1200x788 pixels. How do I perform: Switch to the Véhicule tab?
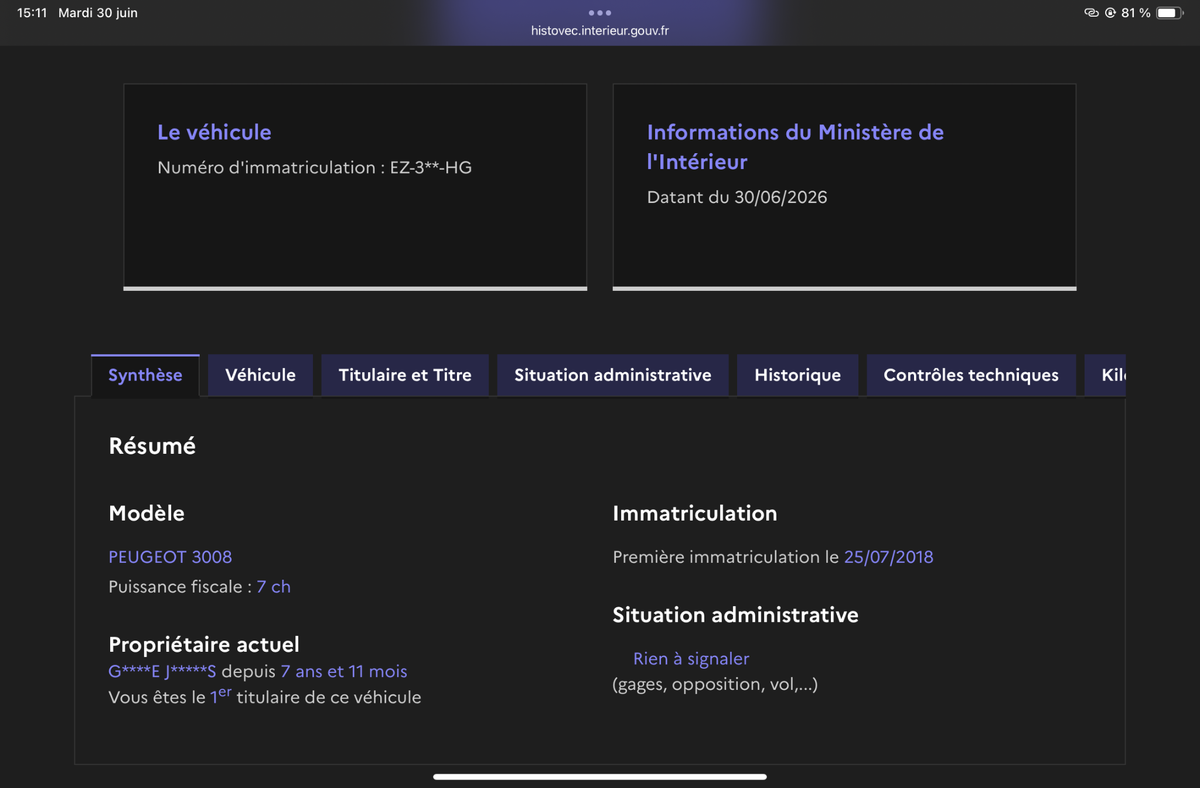tap(260, 375)
